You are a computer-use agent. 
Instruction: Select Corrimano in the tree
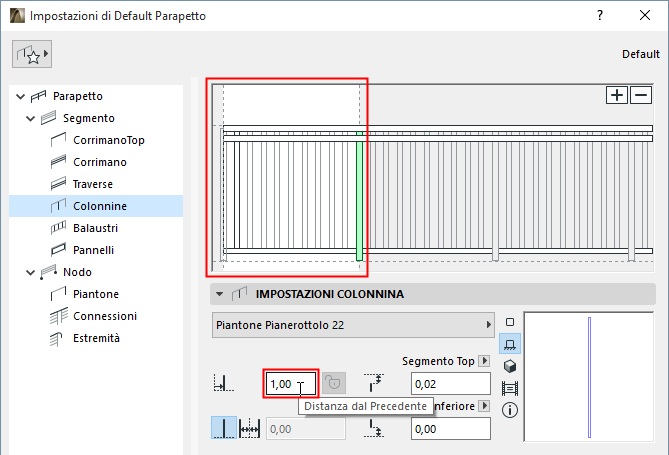point(100,162)
